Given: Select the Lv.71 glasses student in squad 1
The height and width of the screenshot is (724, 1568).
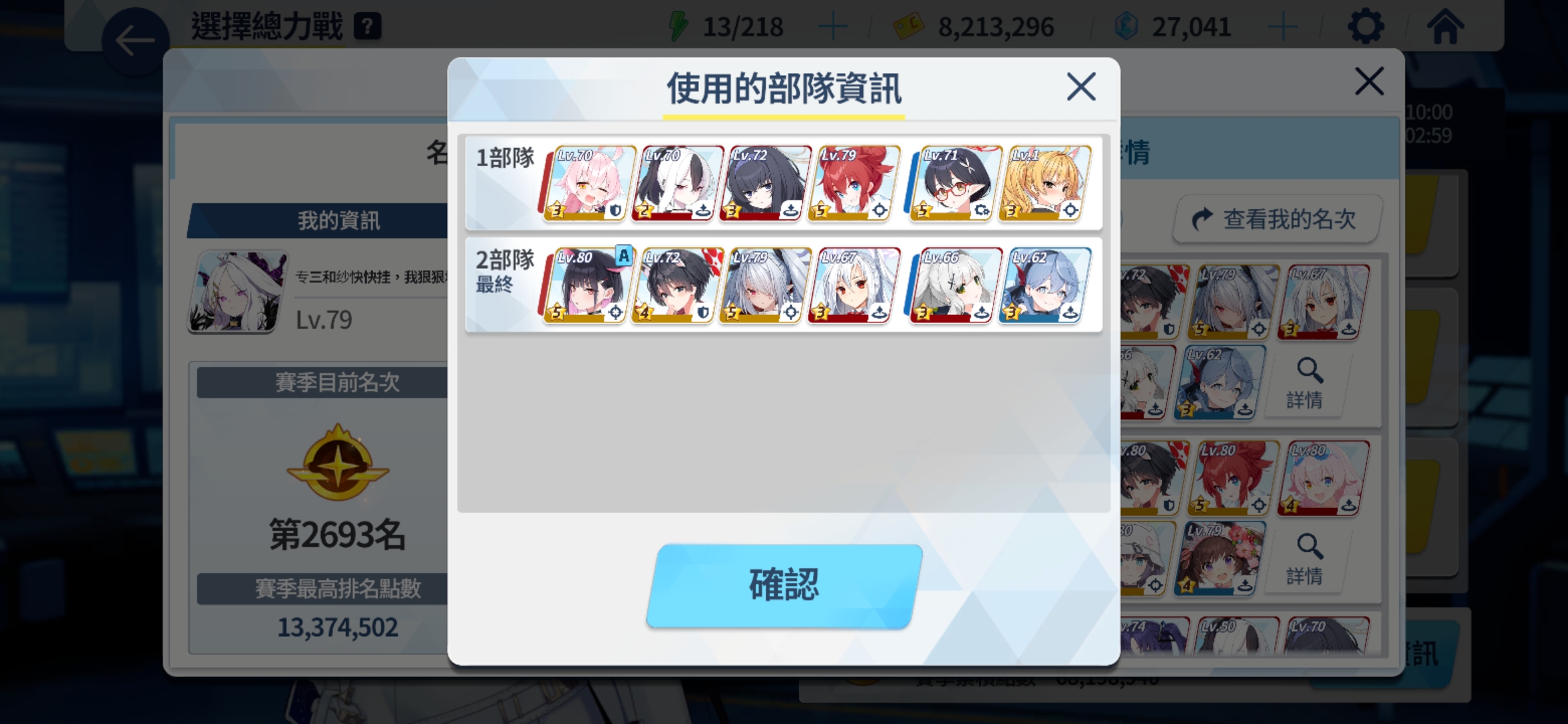Looking at the screenshot, I should pos(956,184).
